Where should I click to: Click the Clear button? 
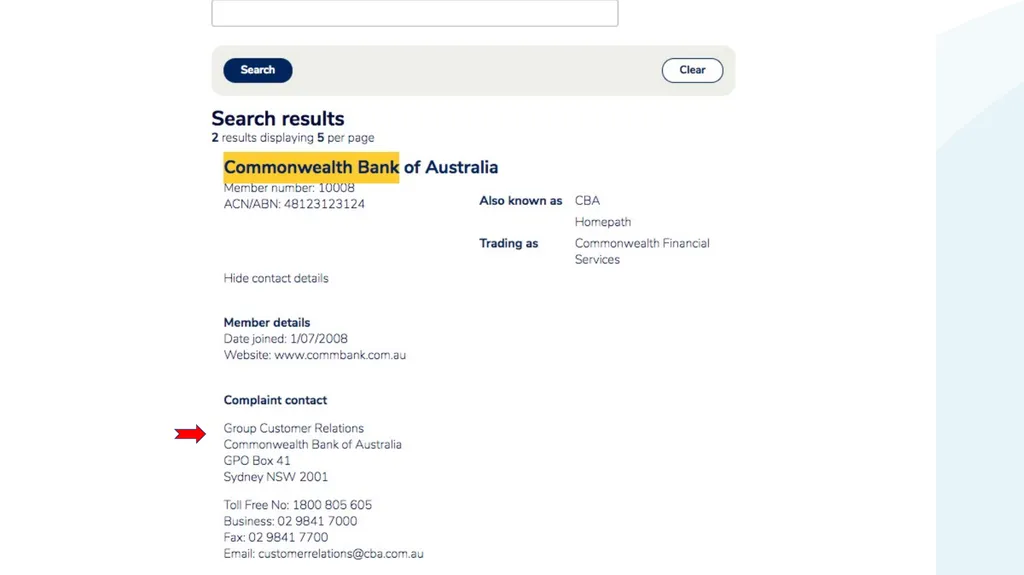692,70
